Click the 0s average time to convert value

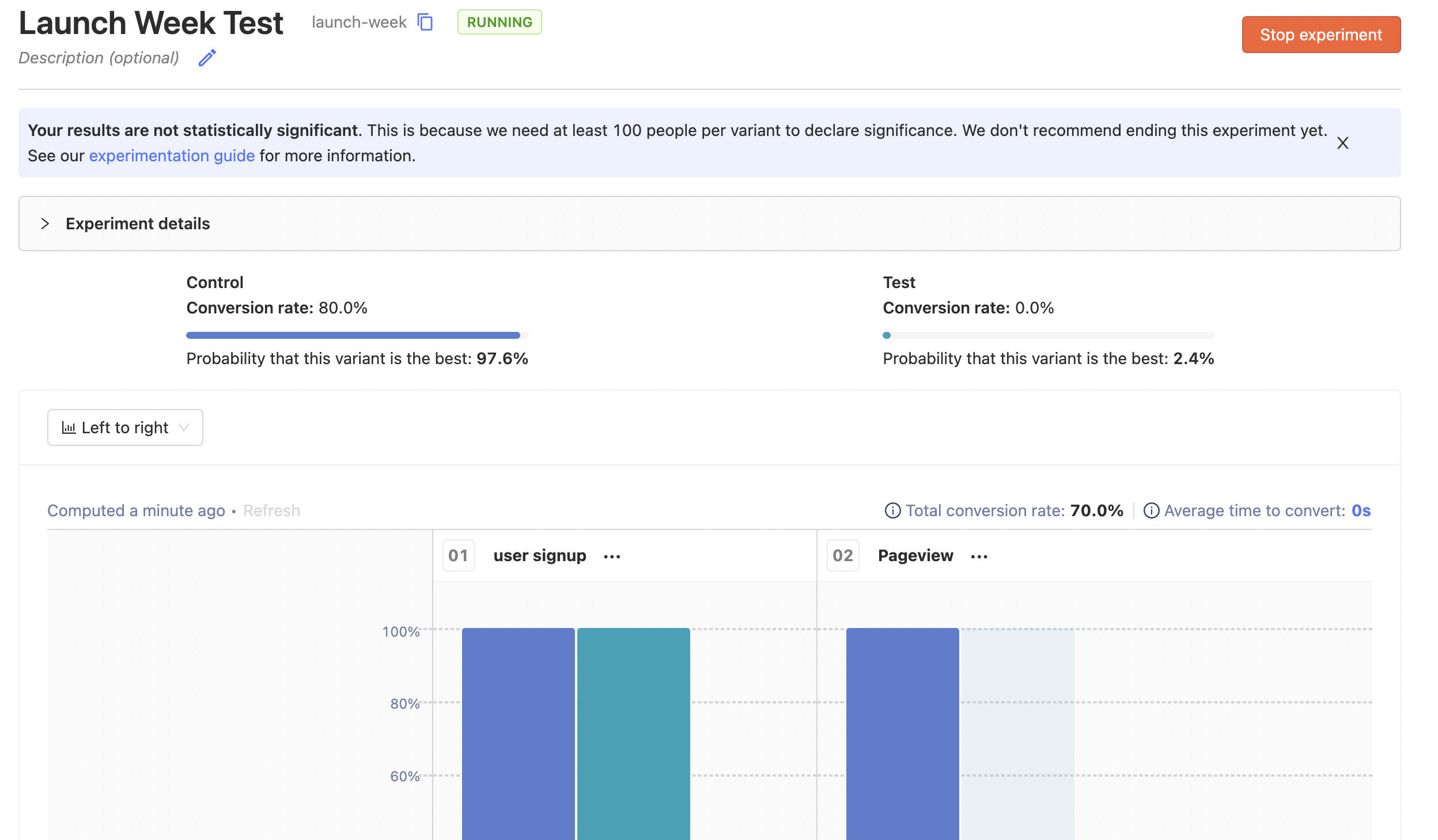click(x=1361, y=510)
